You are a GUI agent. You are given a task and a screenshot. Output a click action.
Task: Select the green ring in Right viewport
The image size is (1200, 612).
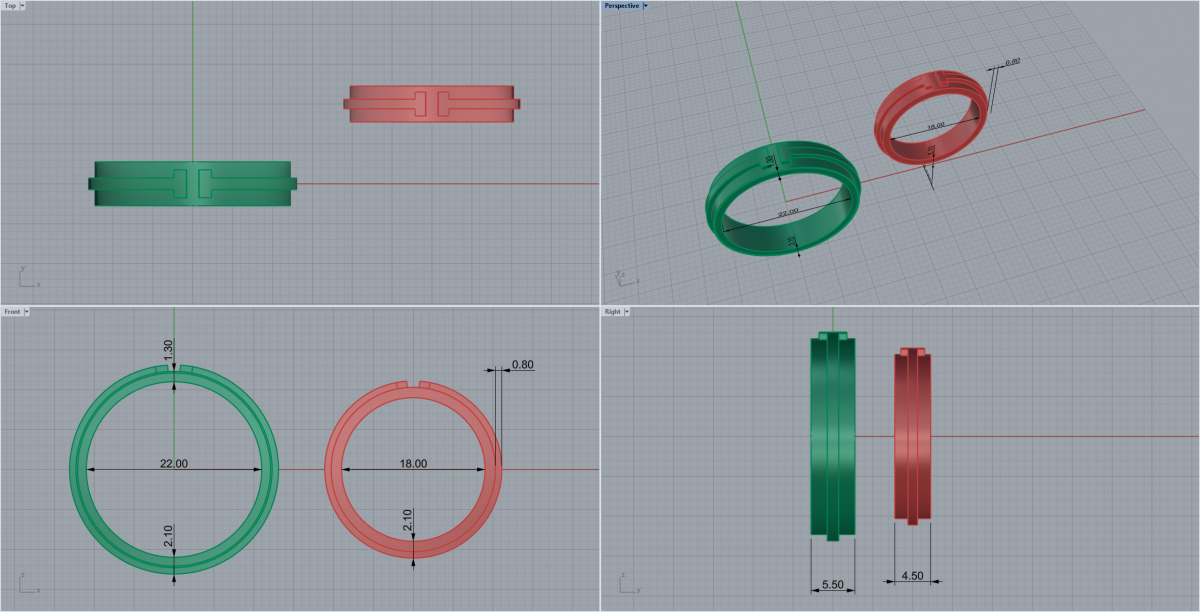coord(832,436)
